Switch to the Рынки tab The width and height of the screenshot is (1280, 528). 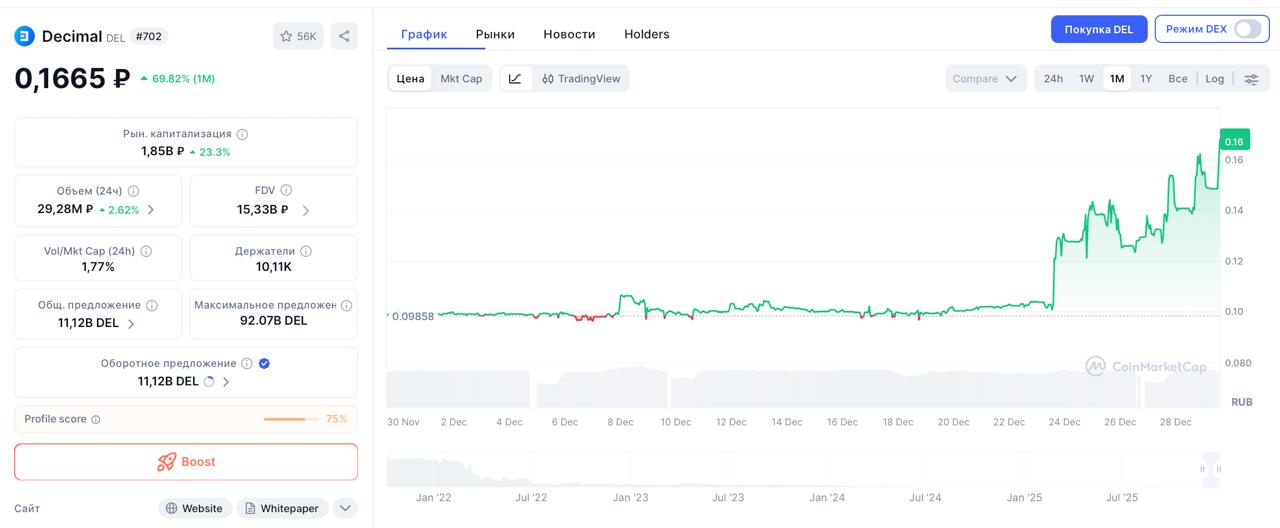pos(495,34)
